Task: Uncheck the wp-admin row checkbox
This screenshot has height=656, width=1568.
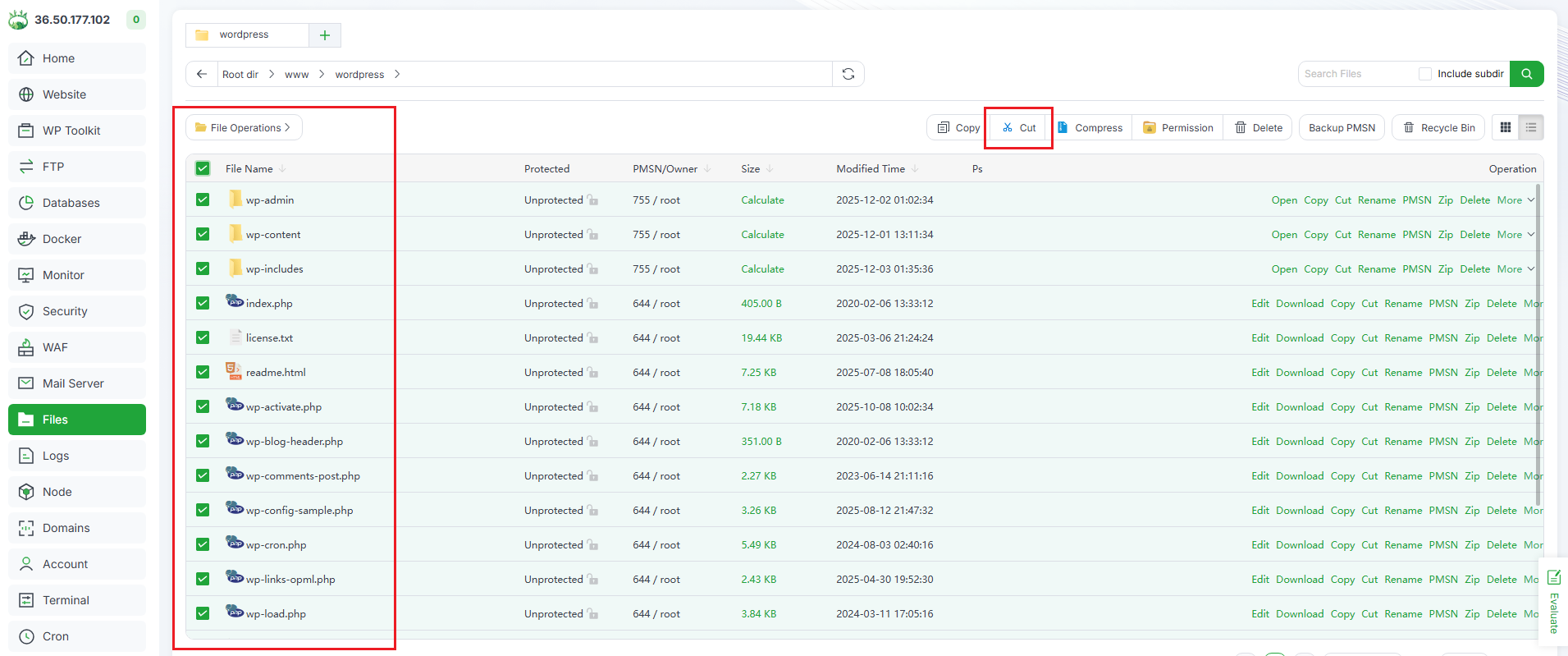Action: tap(203, 200)
